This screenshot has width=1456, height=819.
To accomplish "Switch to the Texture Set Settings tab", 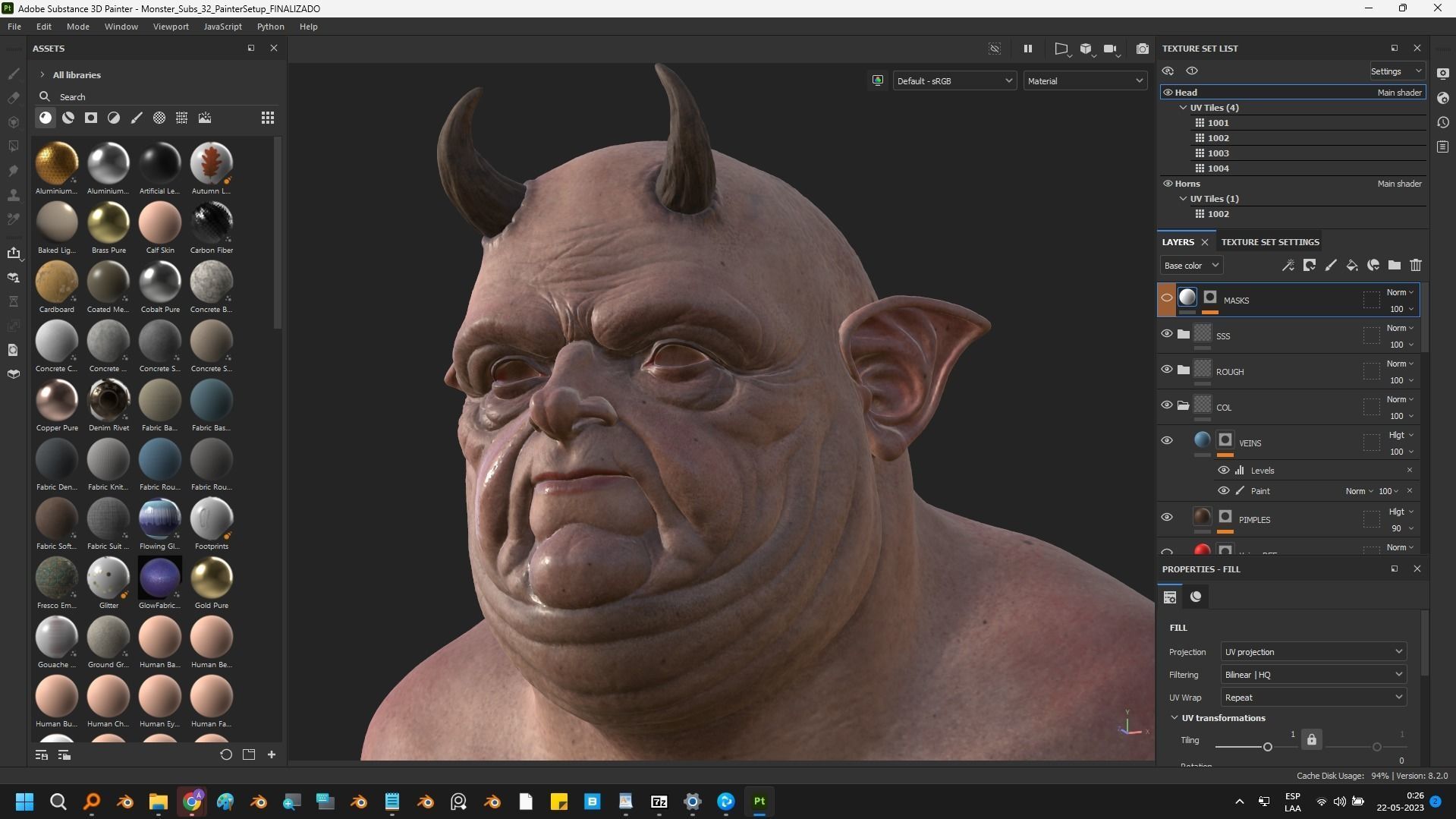I will 1270,242.
